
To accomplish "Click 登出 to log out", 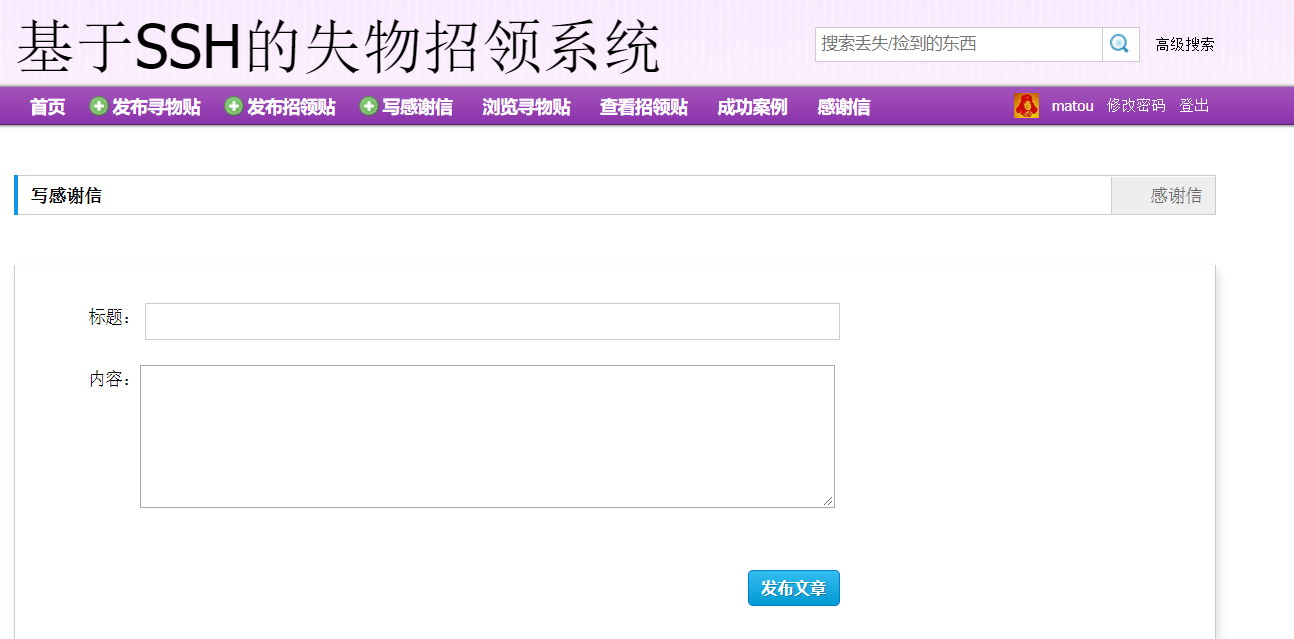I will [x=1194, y=105].
